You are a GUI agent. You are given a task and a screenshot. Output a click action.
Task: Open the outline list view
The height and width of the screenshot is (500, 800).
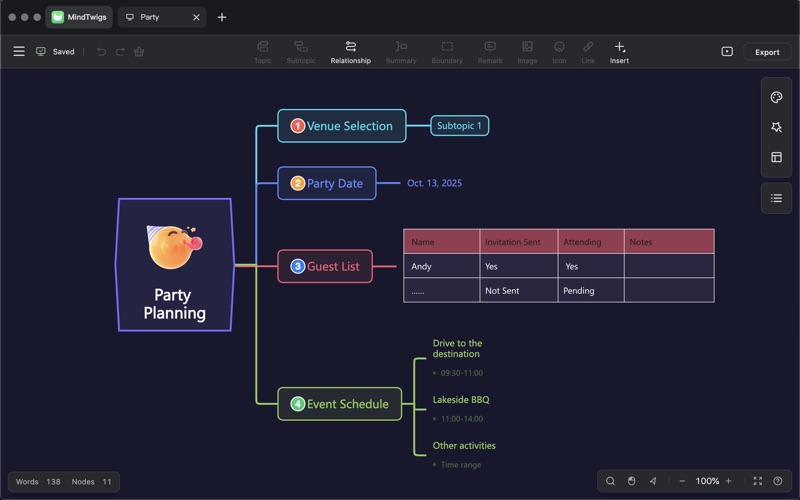click(777, 198)
